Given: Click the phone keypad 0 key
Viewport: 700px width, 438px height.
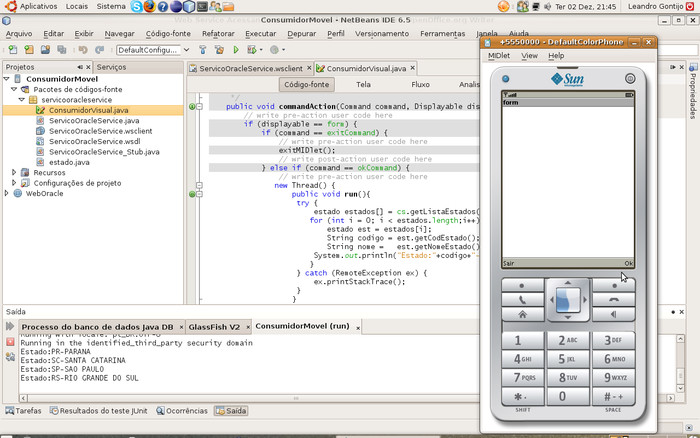Looking at the screenshot, I should [568, 396].
